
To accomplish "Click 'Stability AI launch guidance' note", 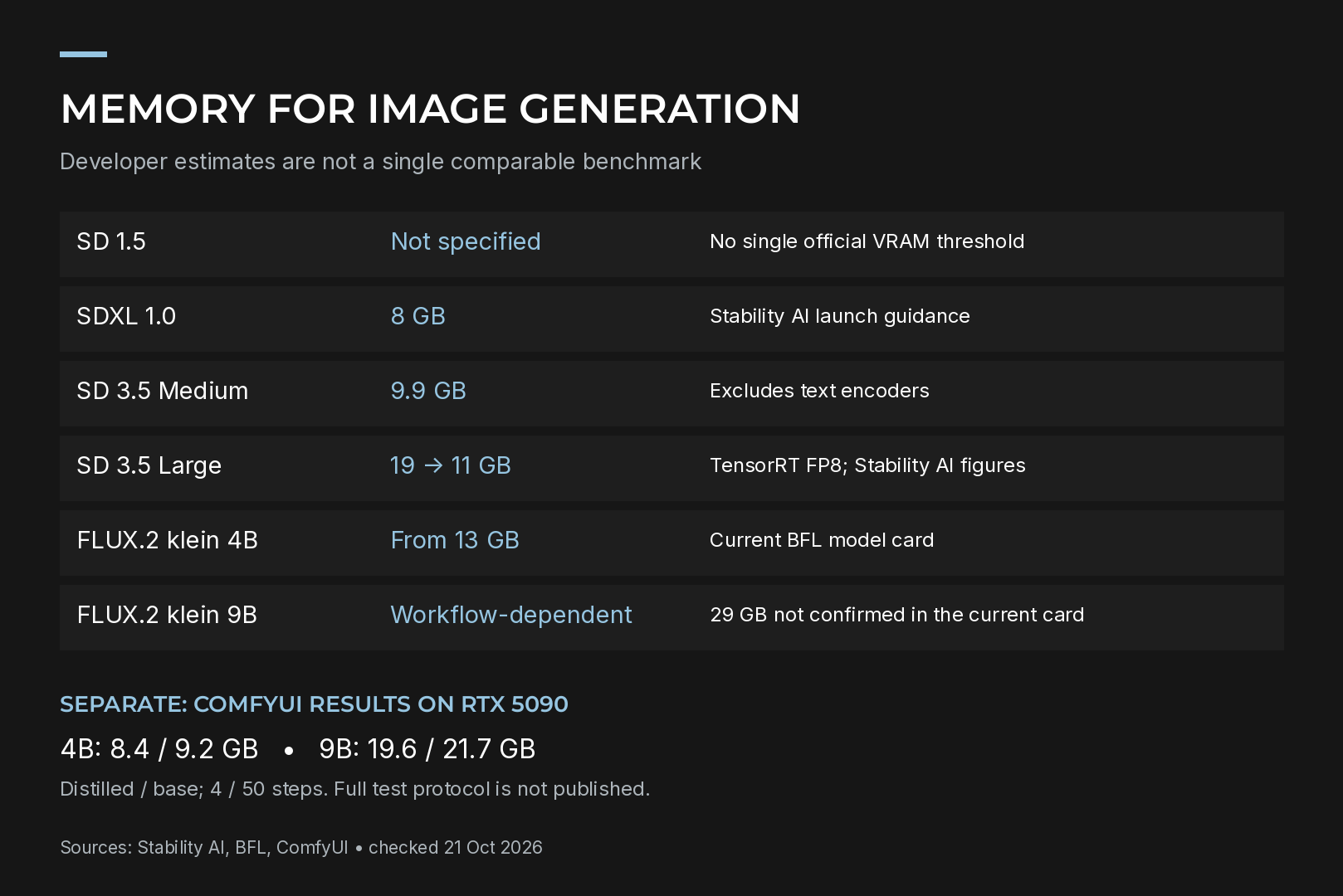I will point(839,316).
